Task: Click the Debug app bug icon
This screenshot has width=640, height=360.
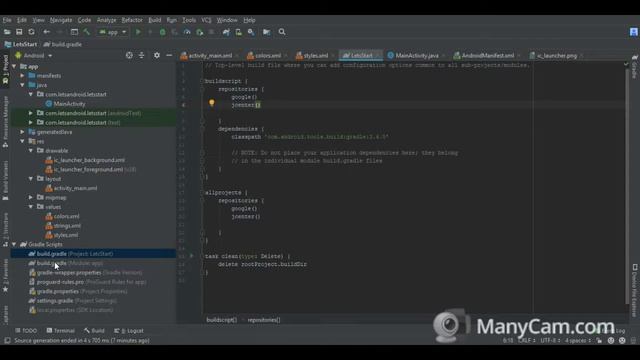Action: click(162, 32)
